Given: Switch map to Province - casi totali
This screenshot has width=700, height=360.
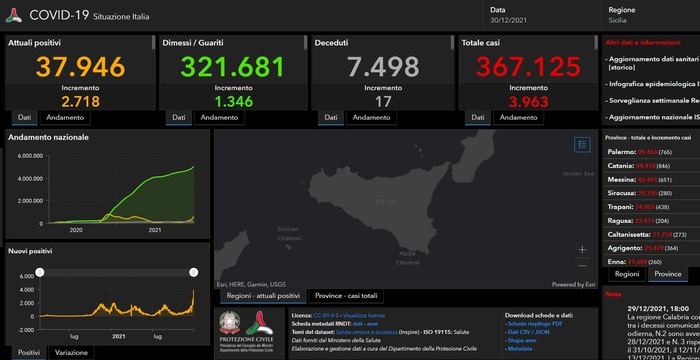Looking at the screenshot, I should tap(346, 296).
